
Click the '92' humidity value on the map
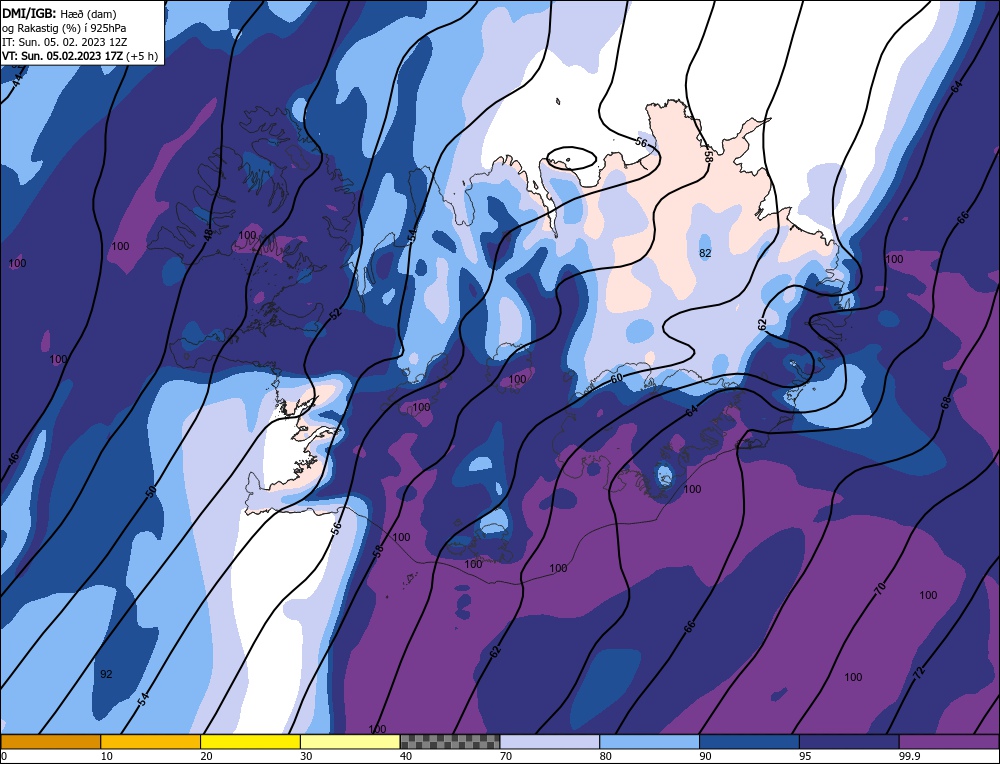point(107,674)
